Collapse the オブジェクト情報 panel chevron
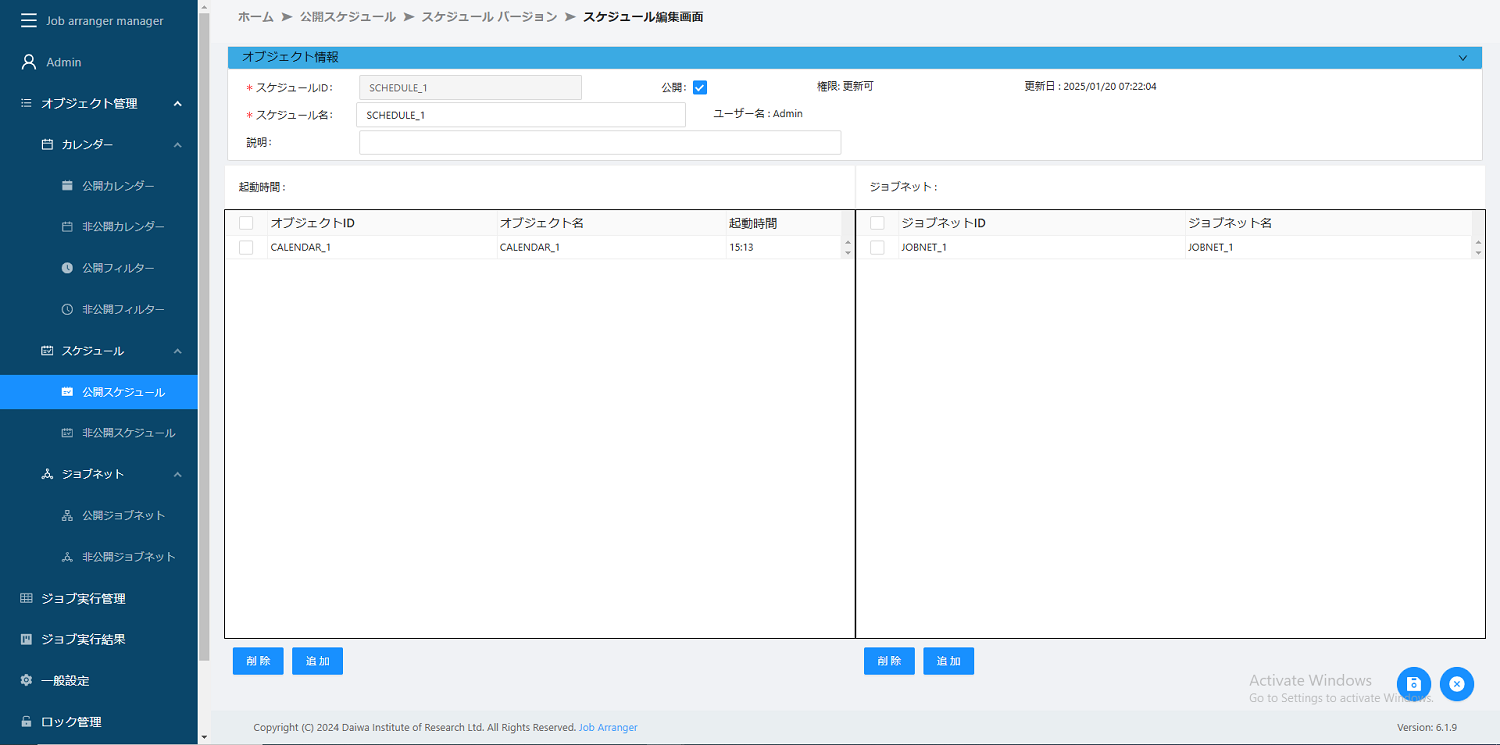Image resolution: width=1500 pixels, height=745 pixels. point(1462,58)
